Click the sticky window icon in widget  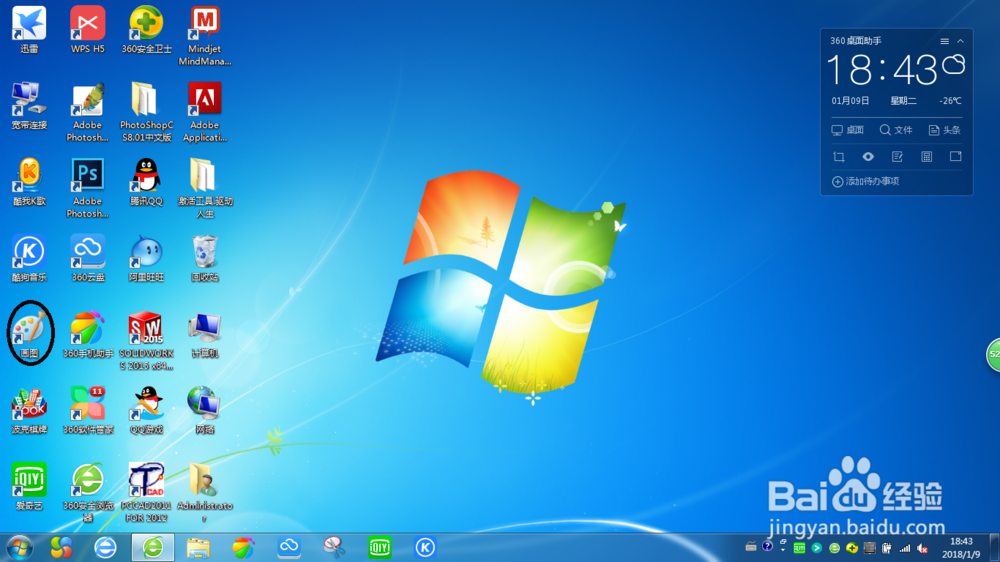pos(955,157)
